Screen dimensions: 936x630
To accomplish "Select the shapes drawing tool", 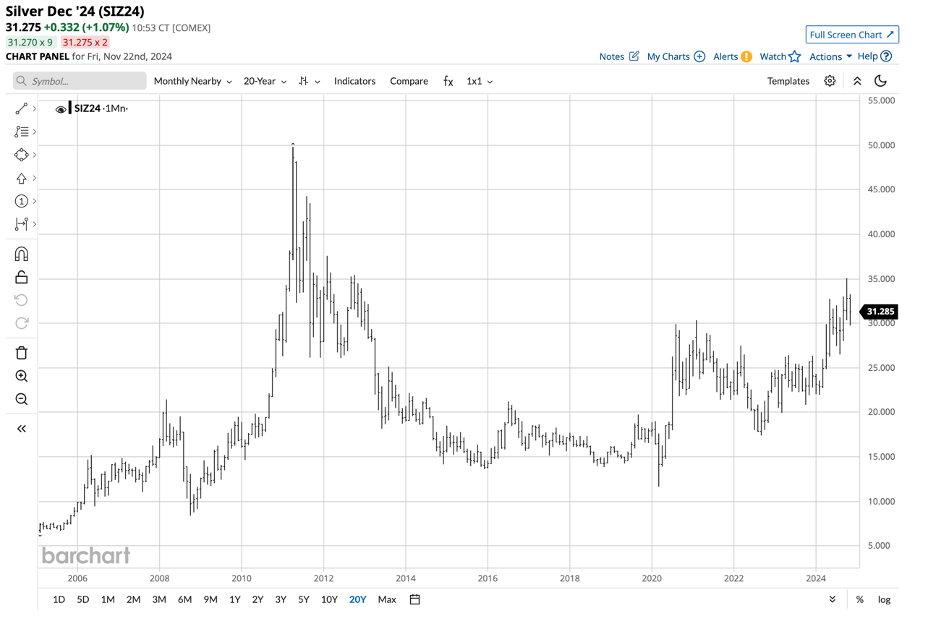I will point(20,155).
